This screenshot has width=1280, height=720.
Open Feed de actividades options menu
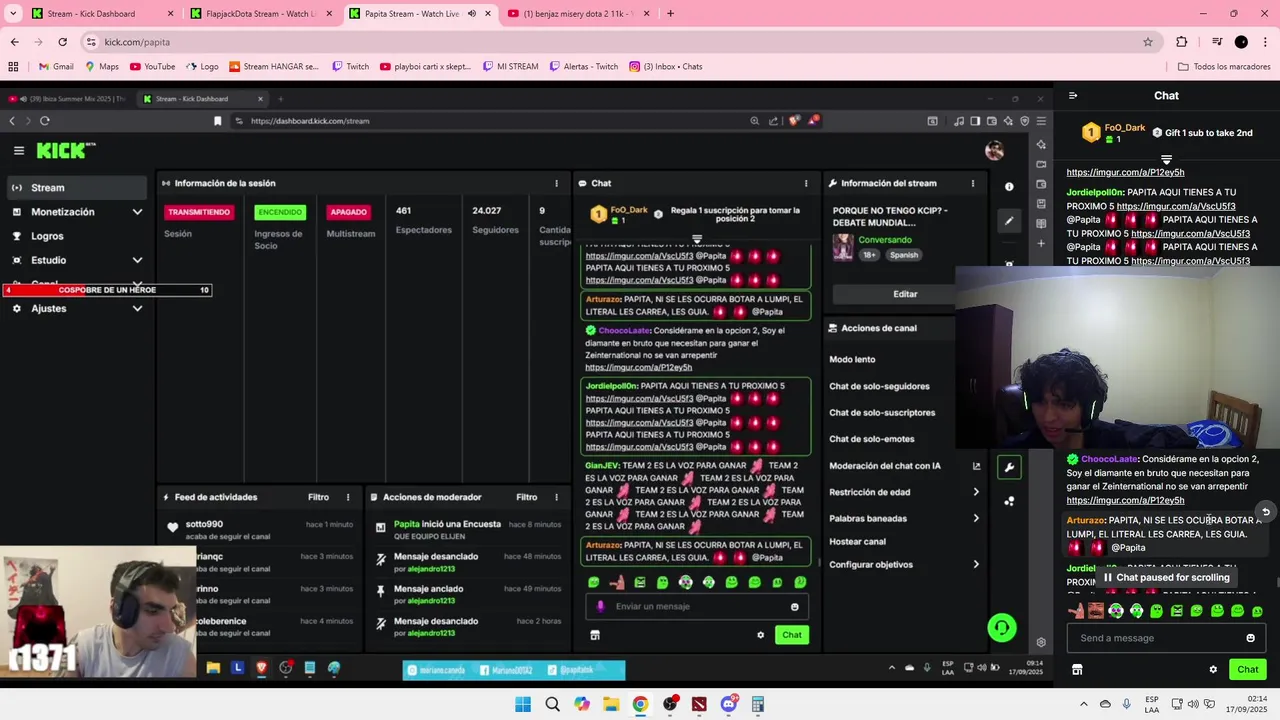[x=348, y=497]
